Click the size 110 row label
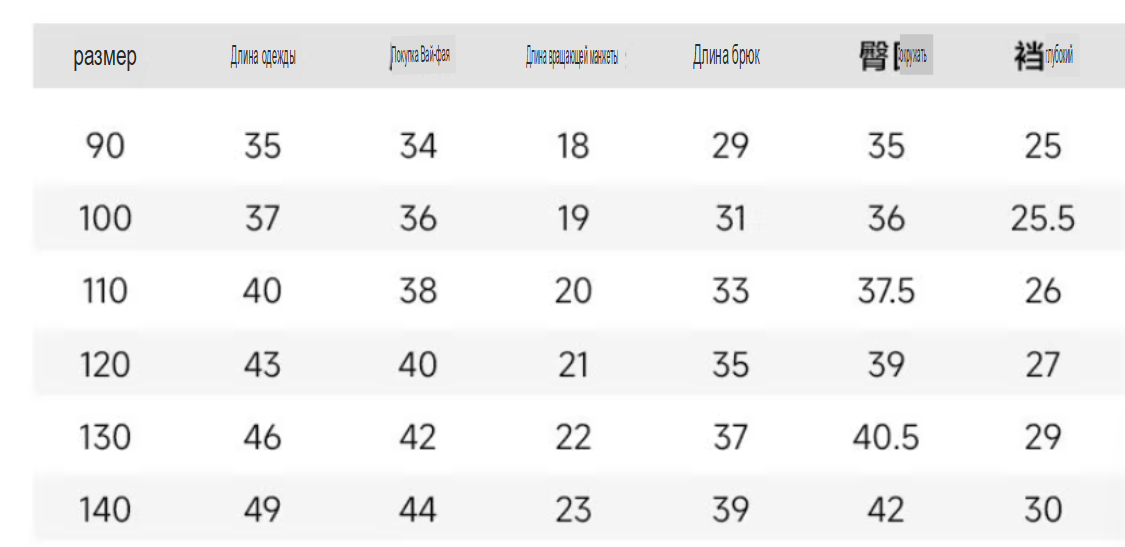The height and width of the screenshot is (547, 1125). point(105,291)
